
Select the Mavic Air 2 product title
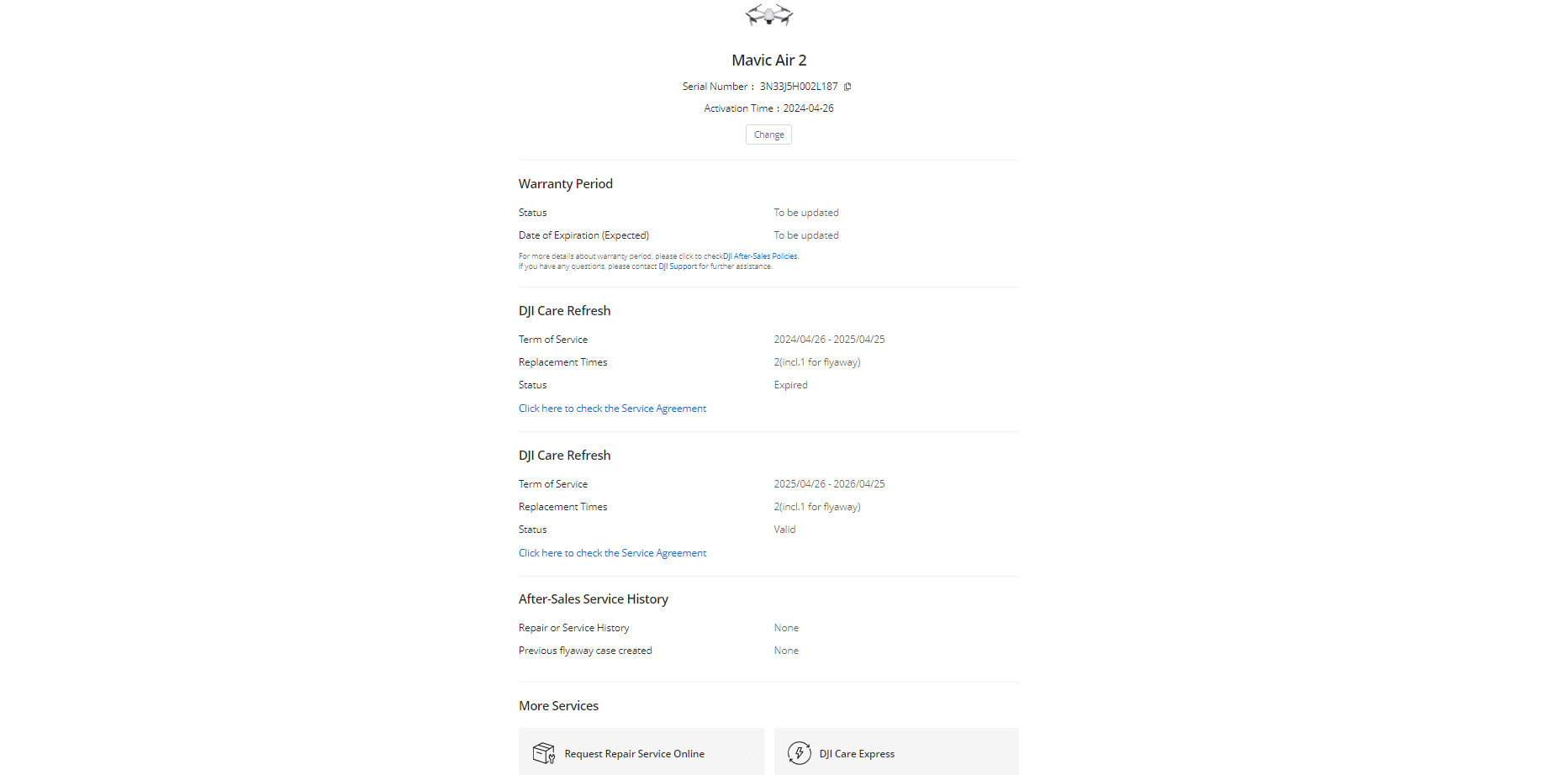click(768, 61)
